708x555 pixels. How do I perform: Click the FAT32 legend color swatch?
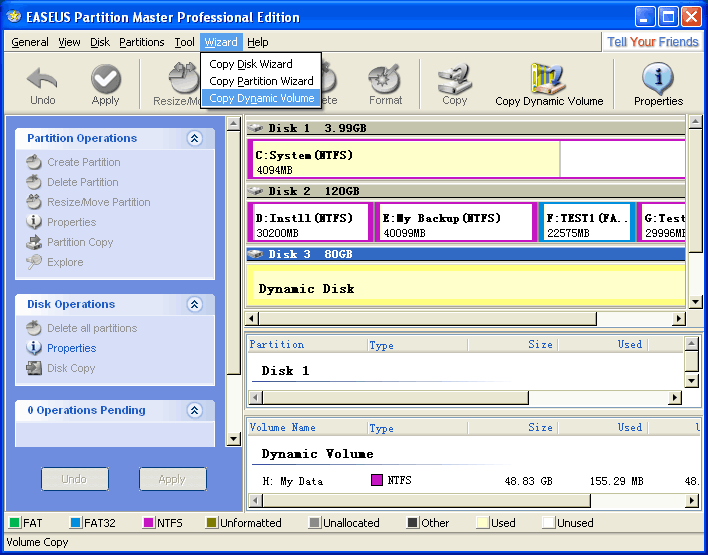click(75, 523)
